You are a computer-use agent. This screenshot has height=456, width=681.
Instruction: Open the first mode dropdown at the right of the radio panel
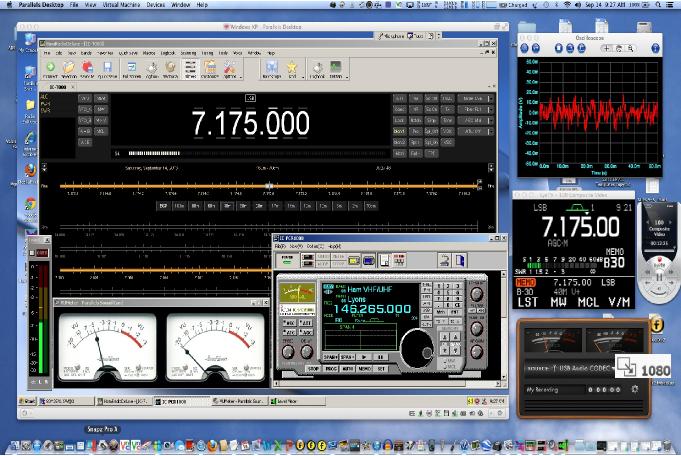[475, 99]
